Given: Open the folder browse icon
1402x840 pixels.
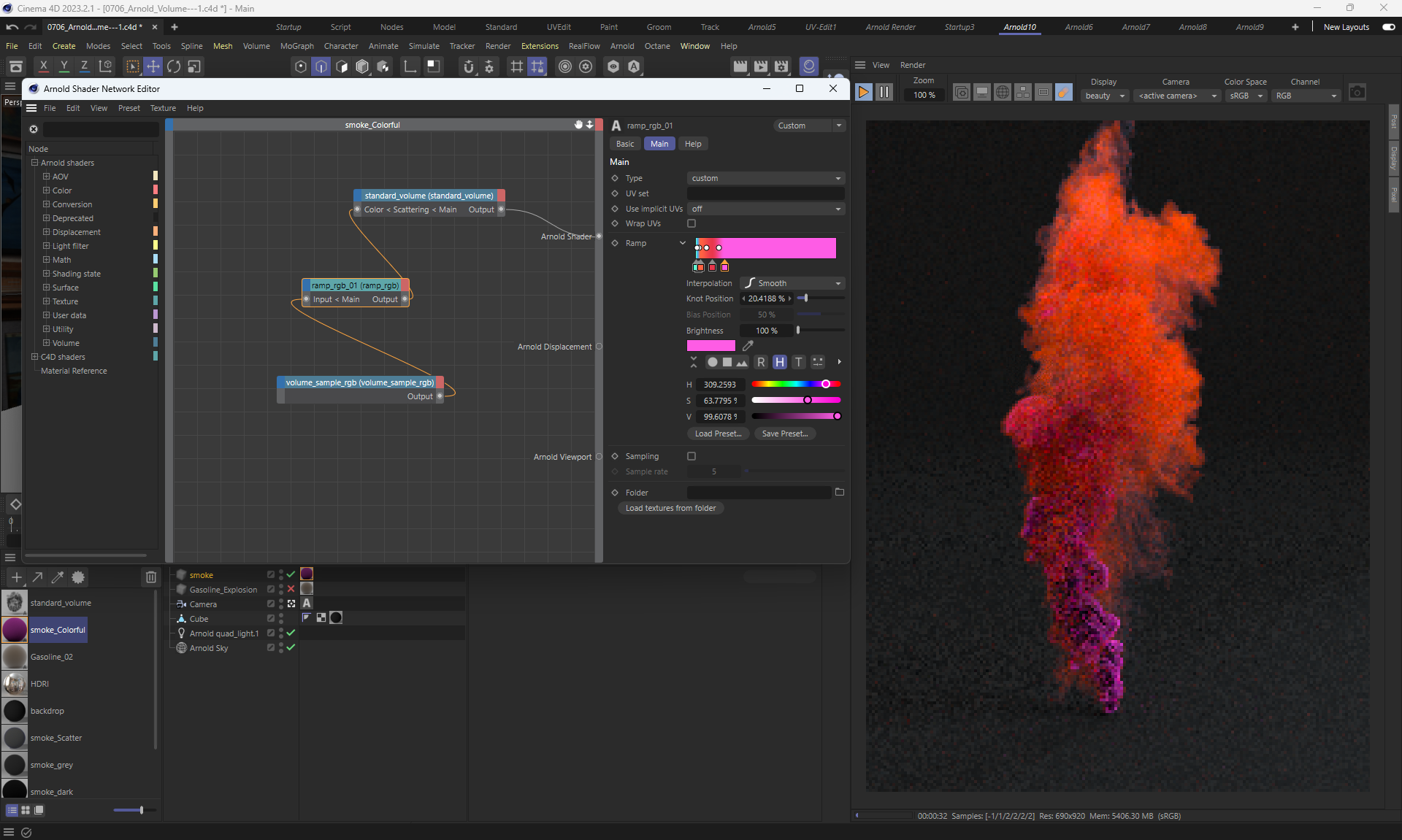Looking at the screenshot, I should pos(839,493).
